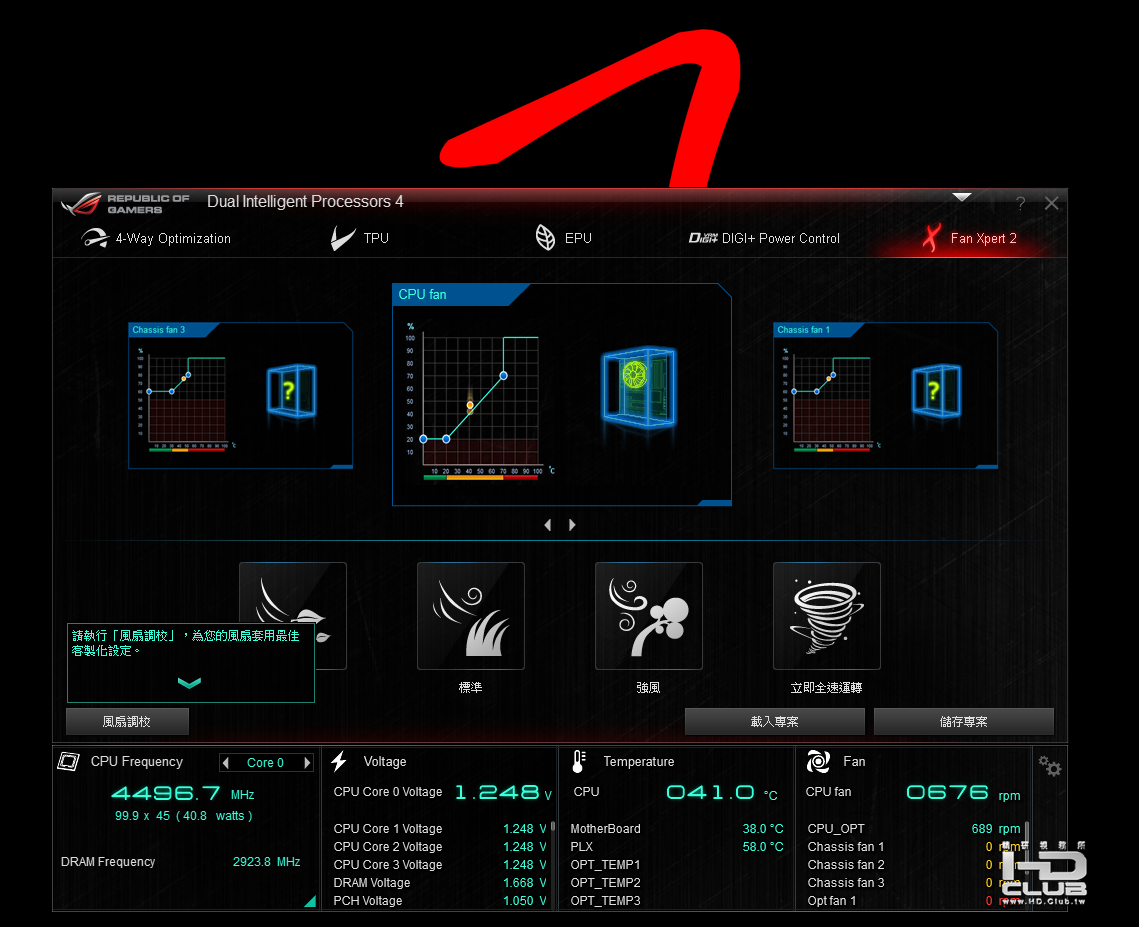Select lowest left point on CPU fan curve

tap(423, 439)
